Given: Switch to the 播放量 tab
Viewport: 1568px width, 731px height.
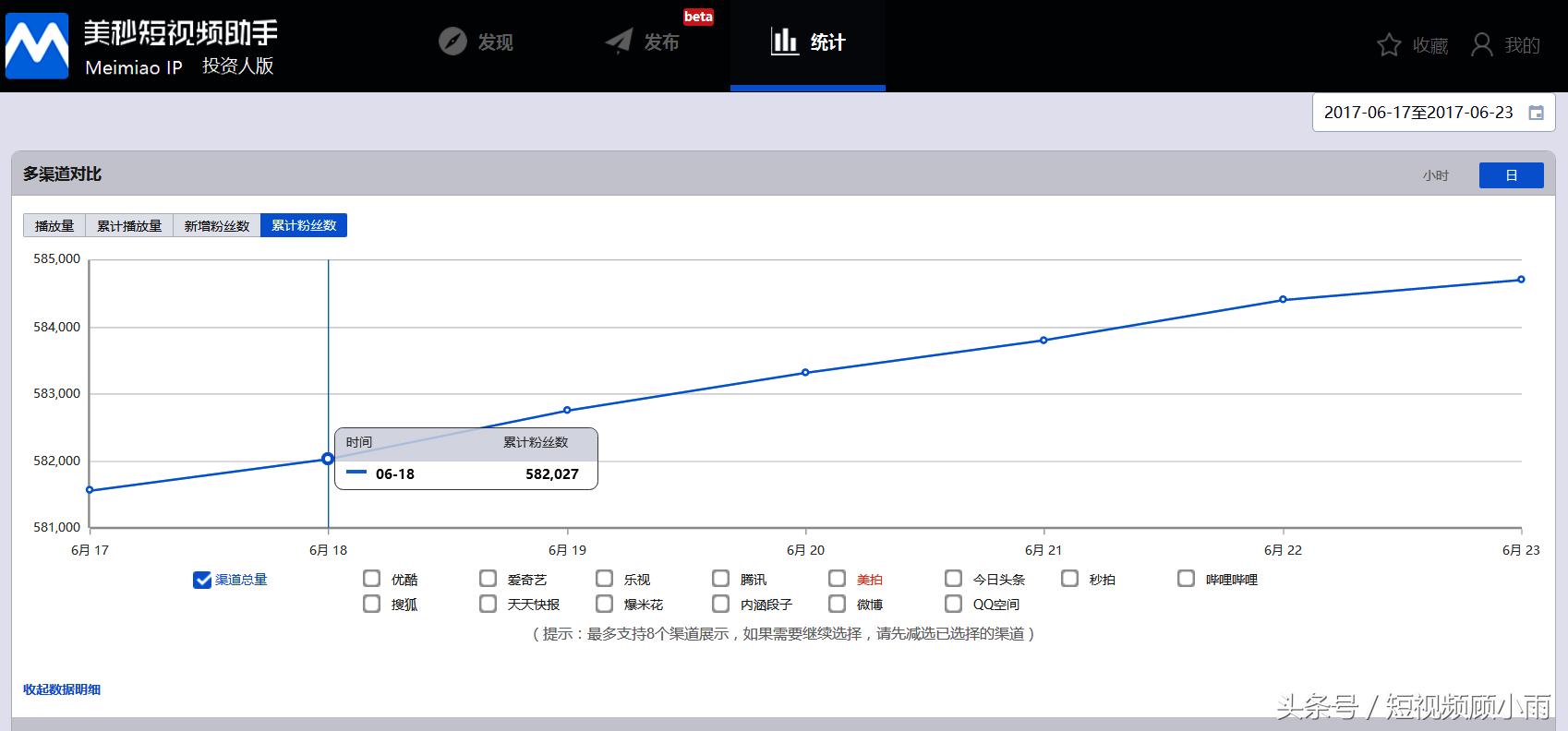Looking at the screenshot, I should [54, 226].
